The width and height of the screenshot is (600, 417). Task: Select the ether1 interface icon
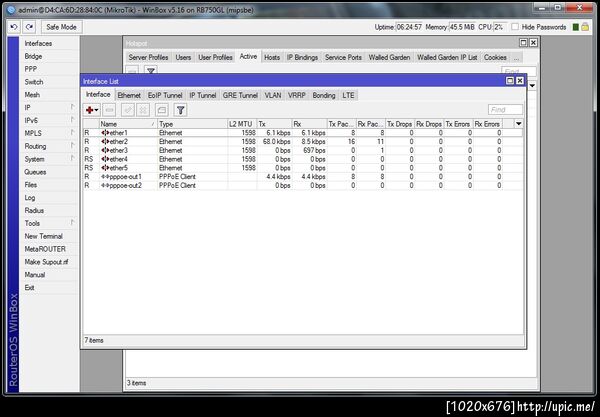click(105, 133)
